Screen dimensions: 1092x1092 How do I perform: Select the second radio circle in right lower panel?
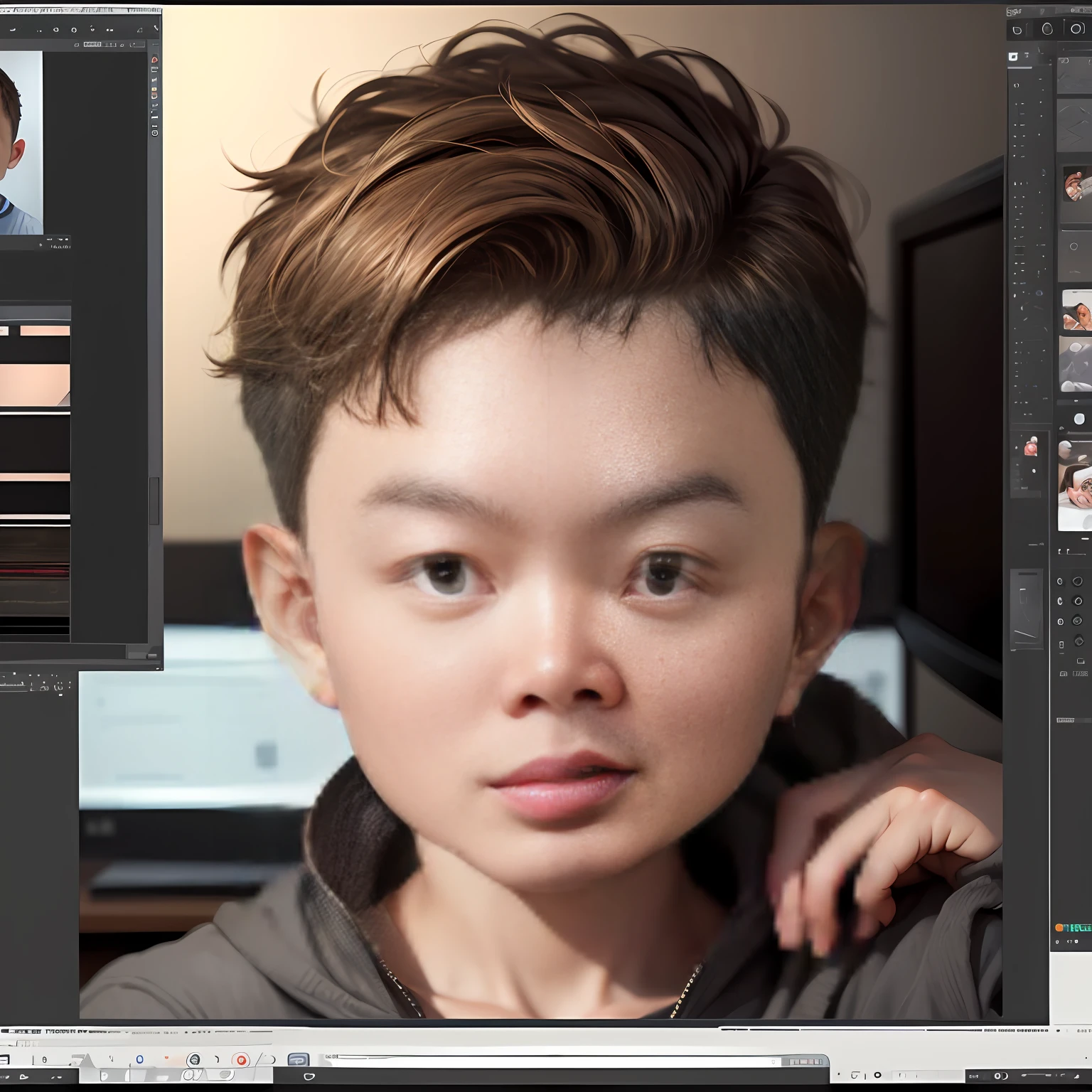point(1078,601)
